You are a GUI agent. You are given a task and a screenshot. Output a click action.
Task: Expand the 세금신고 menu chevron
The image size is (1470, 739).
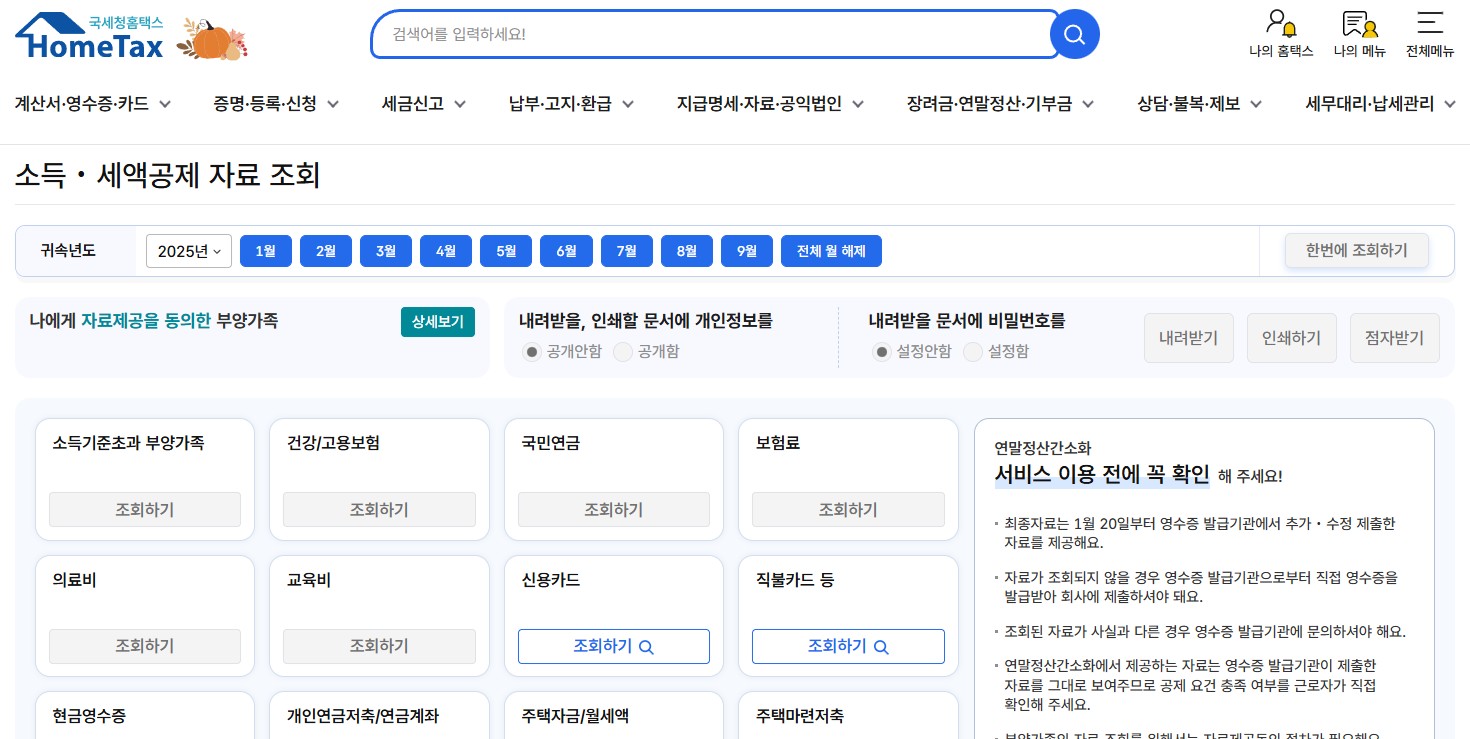[x=459, y=103]
